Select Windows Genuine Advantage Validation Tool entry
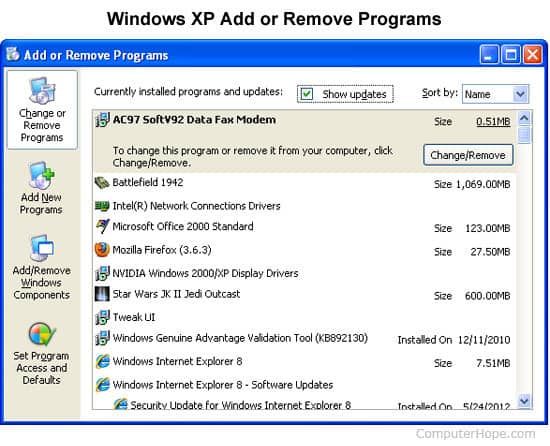 [304, 338]
